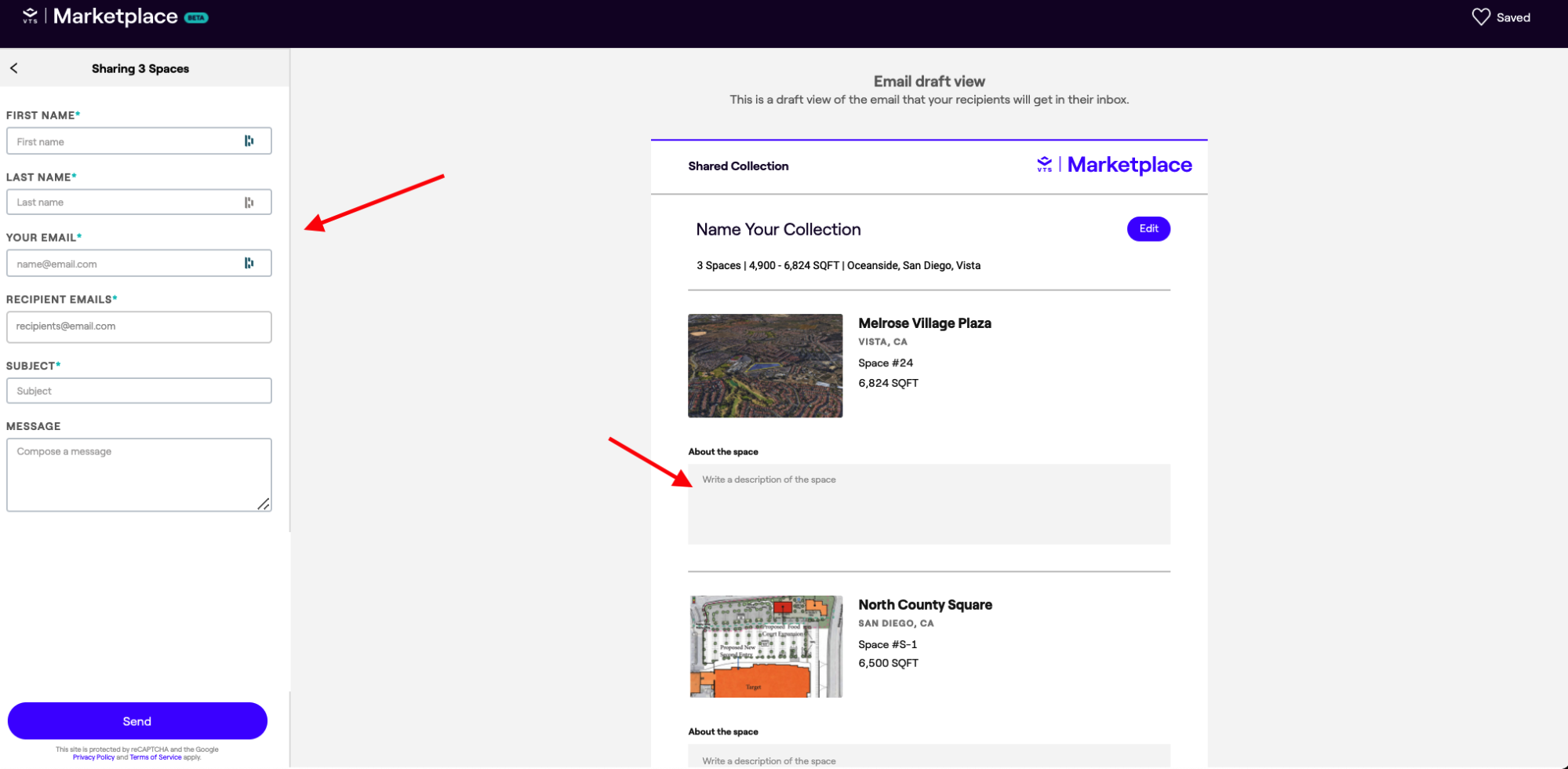Click the Name Your Collection heading
Screen dimensions: 1568x769
coord(778,230)
